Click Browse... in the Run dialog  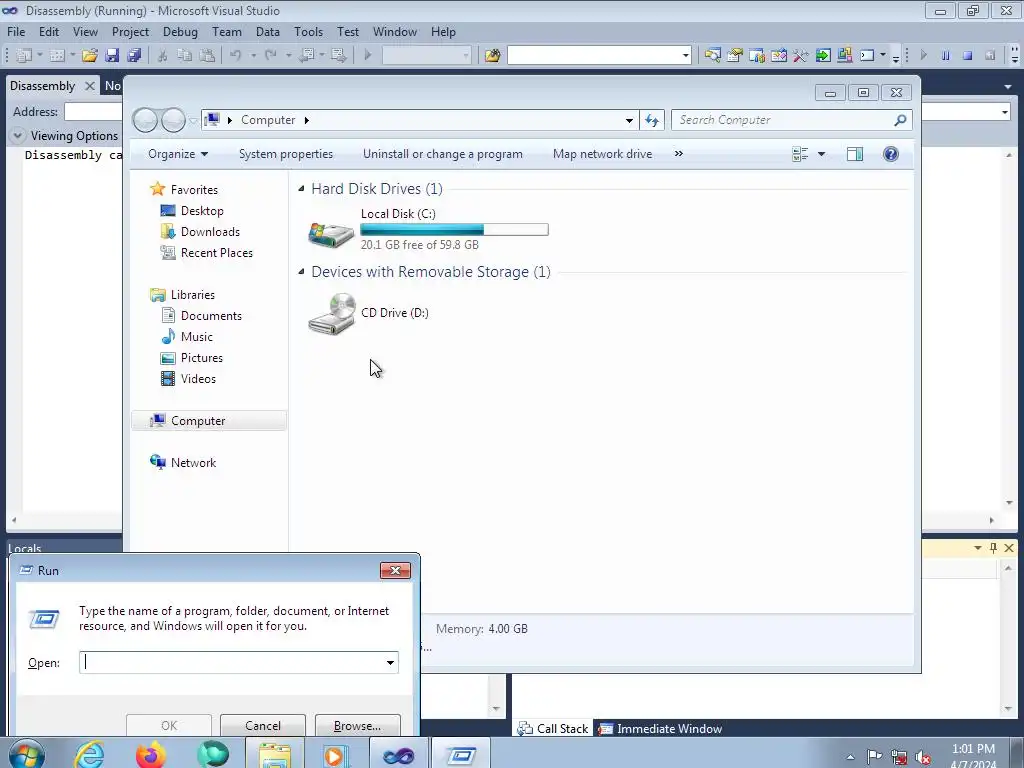(357, 726)
